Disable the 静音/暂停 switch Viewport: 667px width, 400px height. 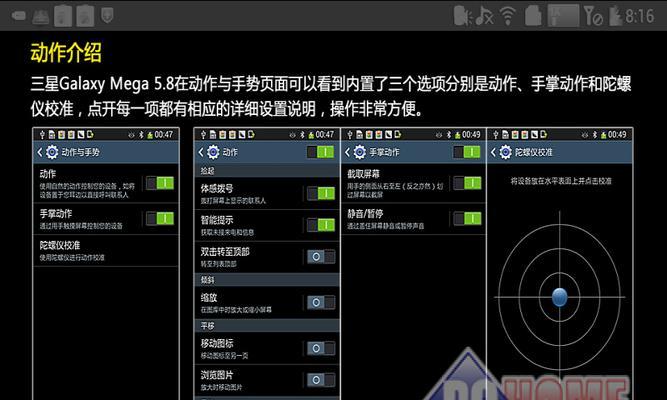(467, 219)
